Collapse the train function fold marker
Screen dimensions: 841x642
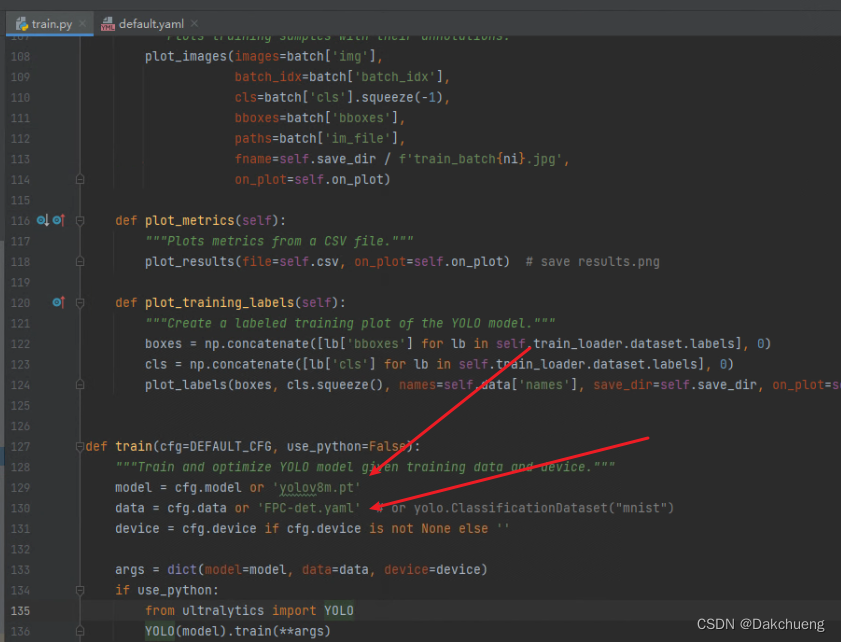coord(80,446)
